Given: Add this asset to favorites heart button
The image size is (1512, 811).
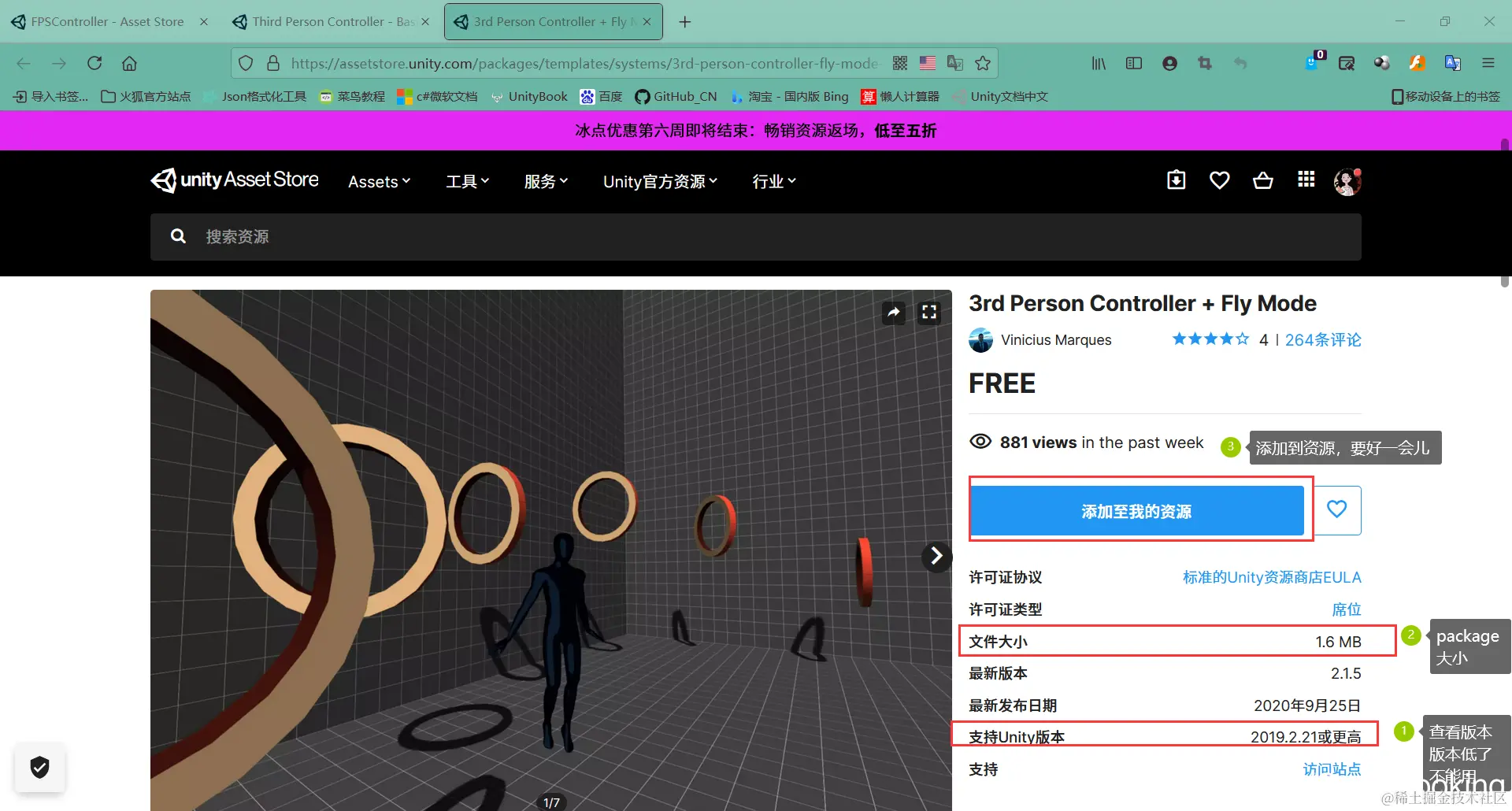Looking at the screenshot, I should point(1337,510).
